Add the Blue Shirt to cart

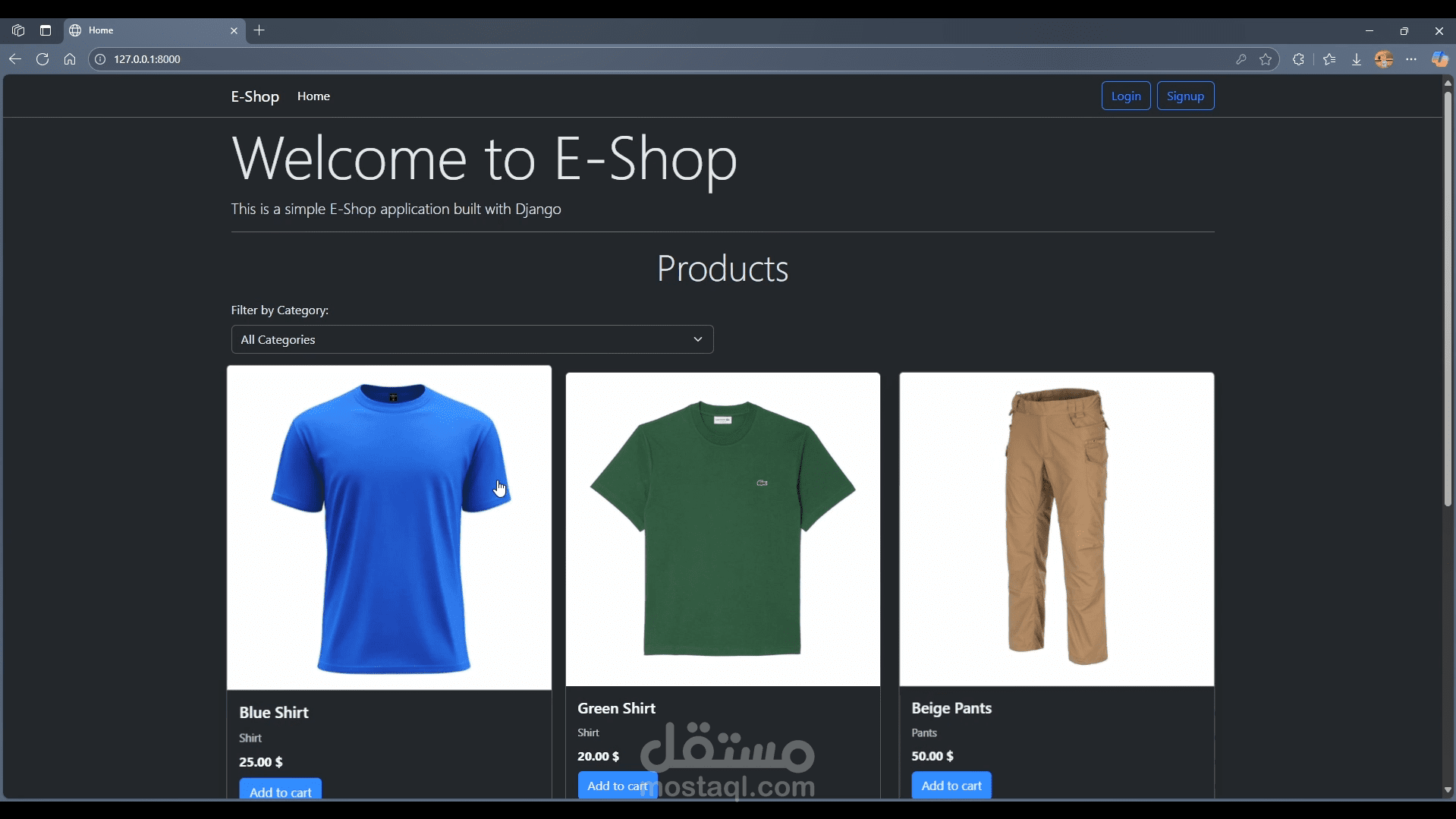pyautogui.click(x=281, y=789)
